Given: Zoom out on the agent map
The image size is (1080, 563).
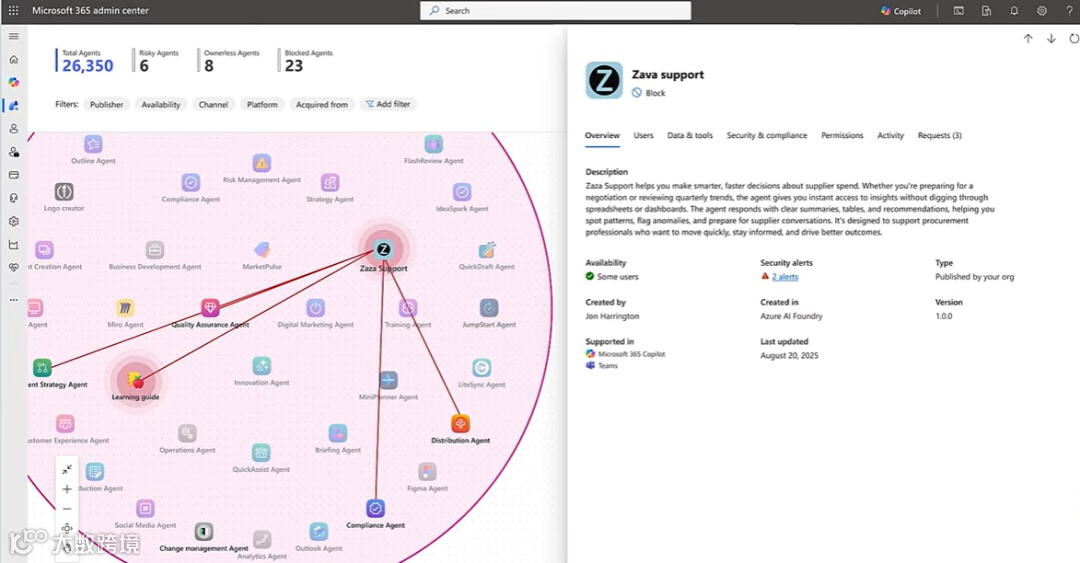Looking at the screenshot, I should pos(67,509).
